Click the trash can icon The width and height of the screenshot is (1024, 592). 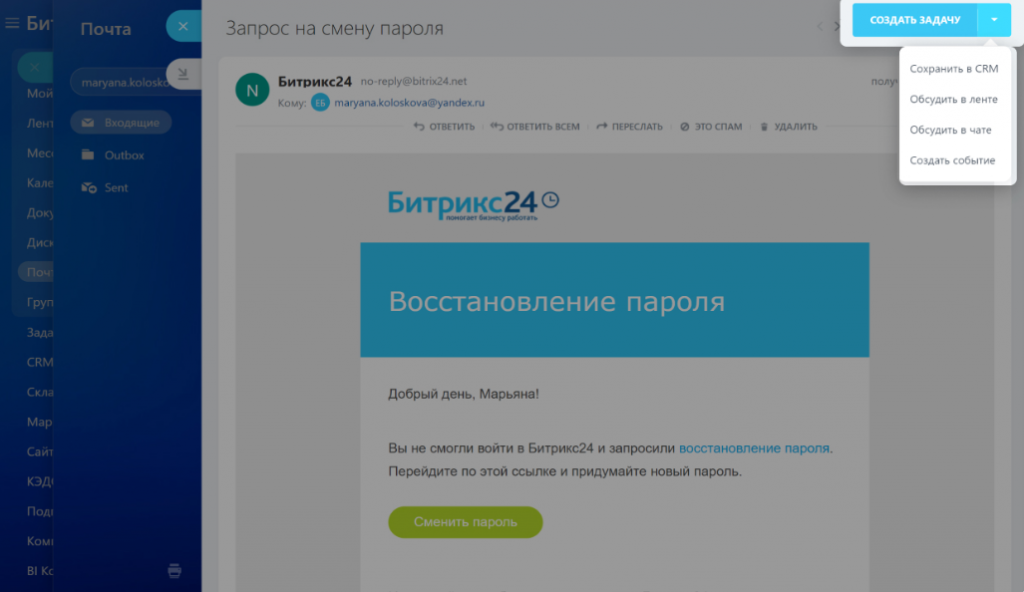(763, 127)
